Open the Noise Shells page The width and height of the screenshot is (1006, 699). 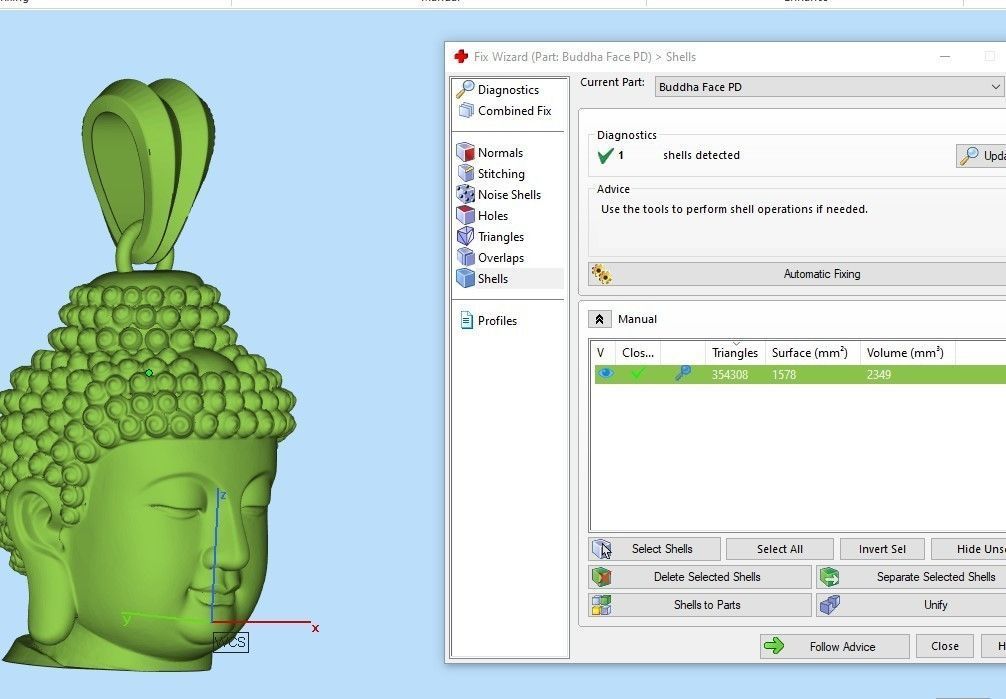[499, 194]
